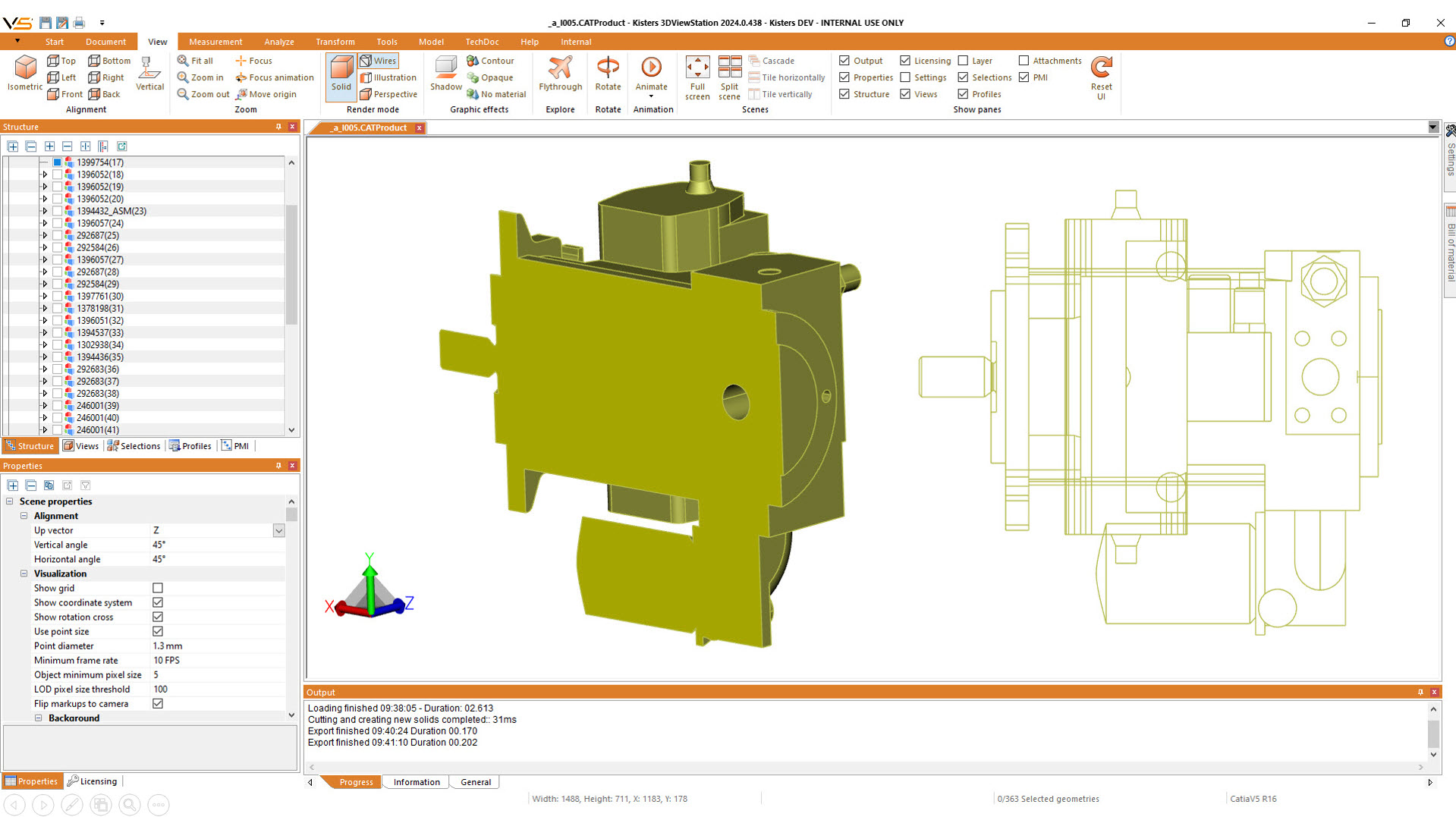
Task: Expand tree node 1394432_ASM(23)
Action: (x=44, y=211)
